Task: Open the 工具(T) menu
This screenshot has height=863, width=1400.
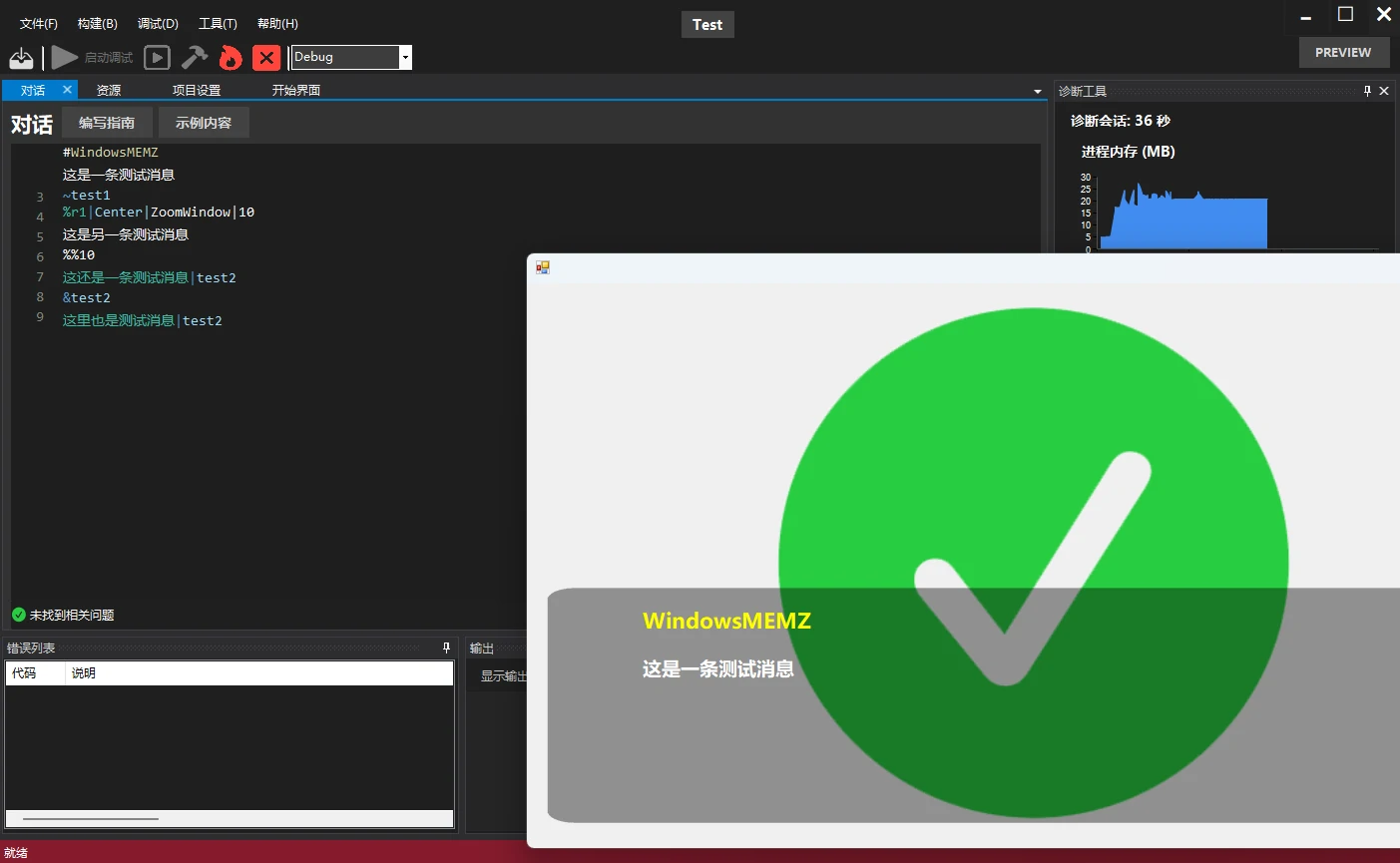Action: click(218, 23)
